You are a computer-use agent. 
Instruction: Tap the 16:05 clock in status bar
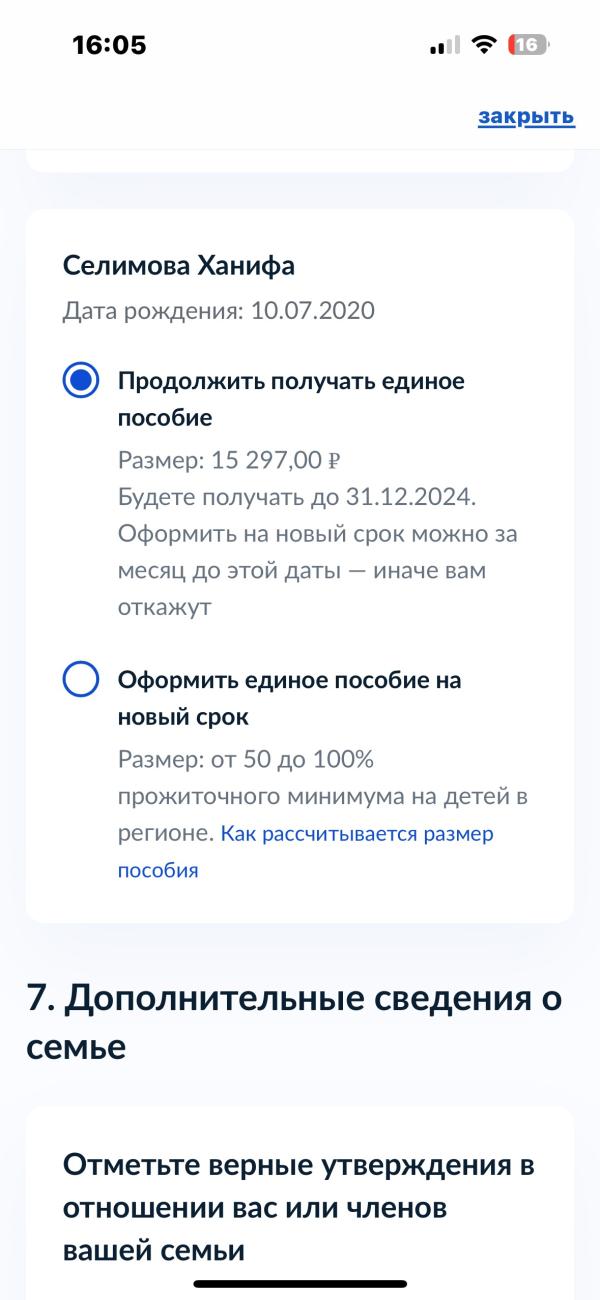tap(109, 45)
